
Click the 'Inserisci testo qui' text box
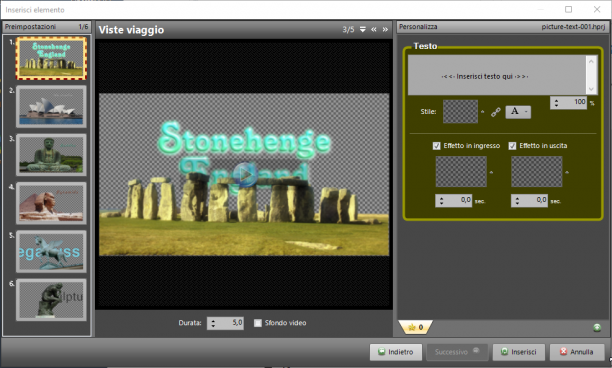pyautogui.click(x=497, y=75)
